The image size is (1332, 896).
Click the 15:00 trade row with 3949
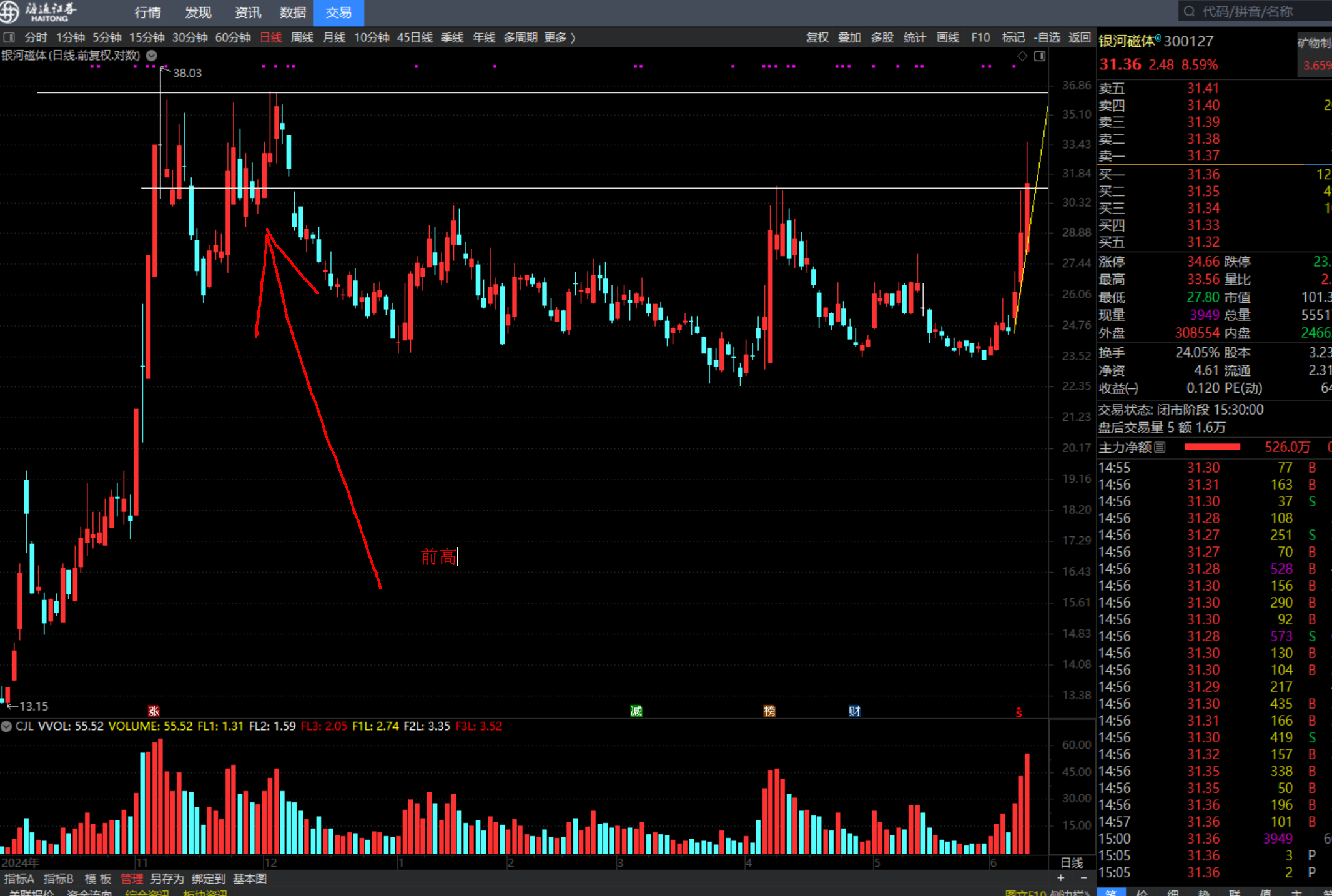coord(1214,839)
